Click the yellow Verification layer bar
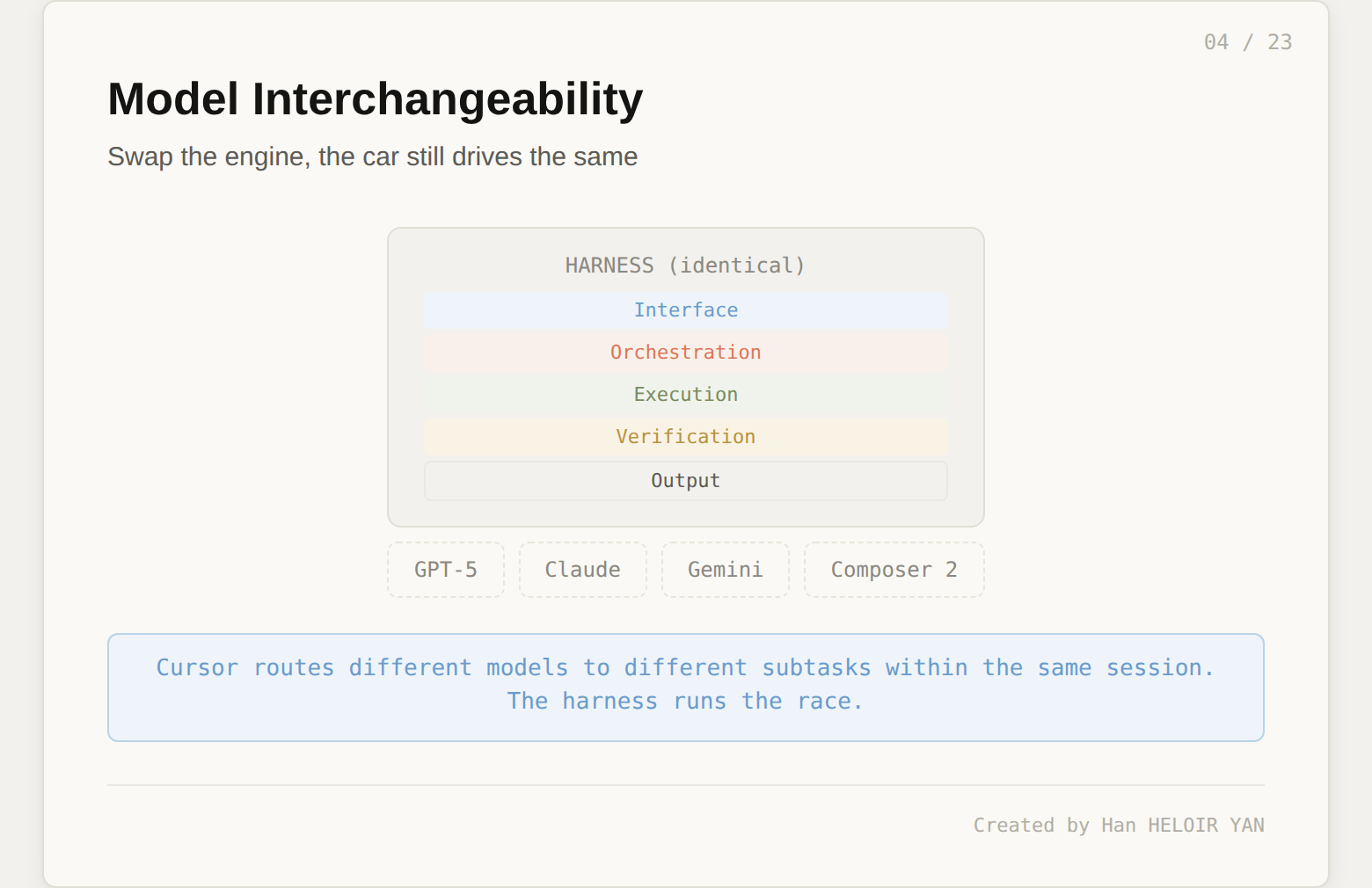This screenshot has height=888, width=1372. click(685, 437)
